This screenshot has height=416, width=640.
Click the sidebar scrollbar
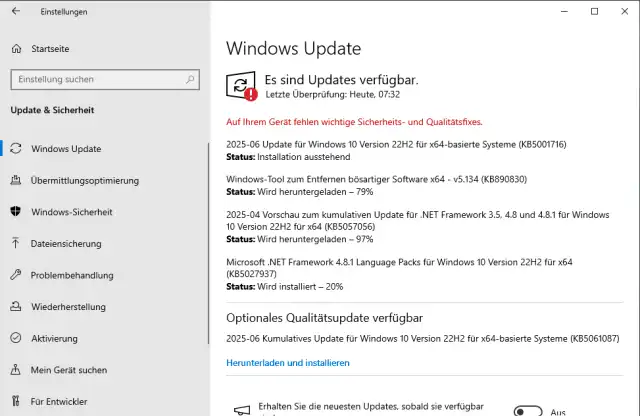(209, 243)
